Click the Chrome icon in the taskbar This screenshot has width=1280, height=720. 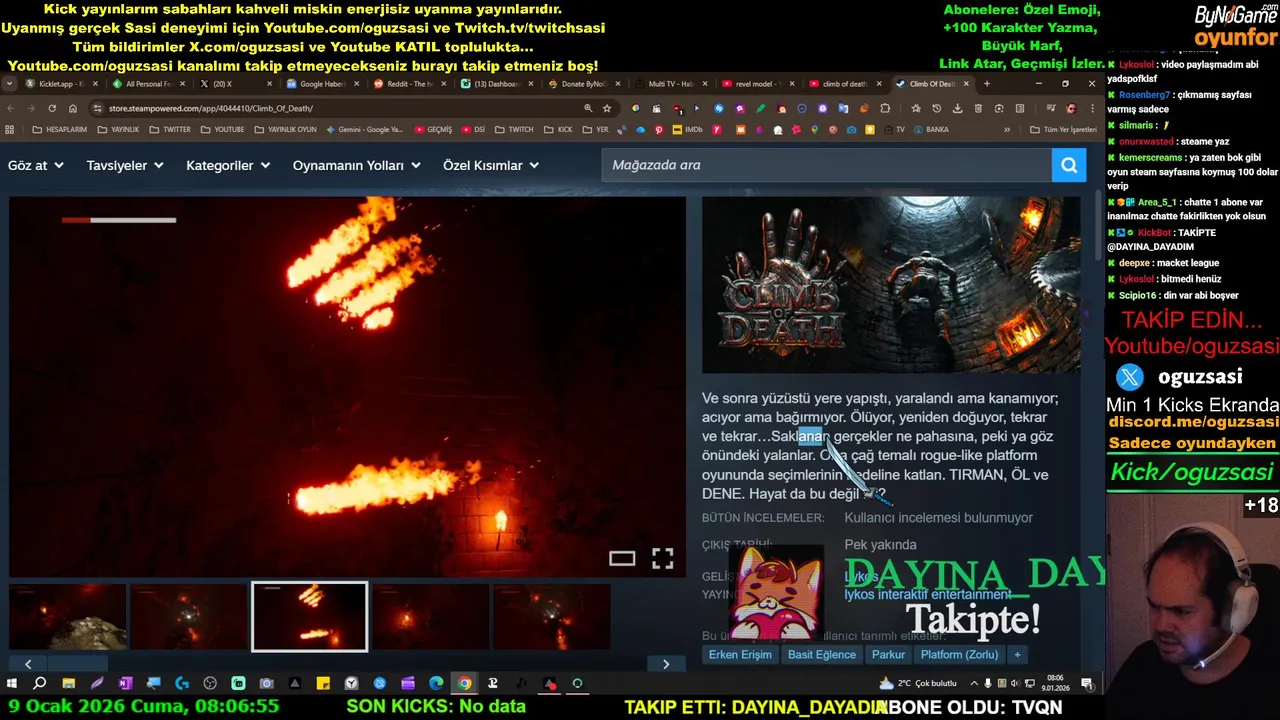pos(464,683)
